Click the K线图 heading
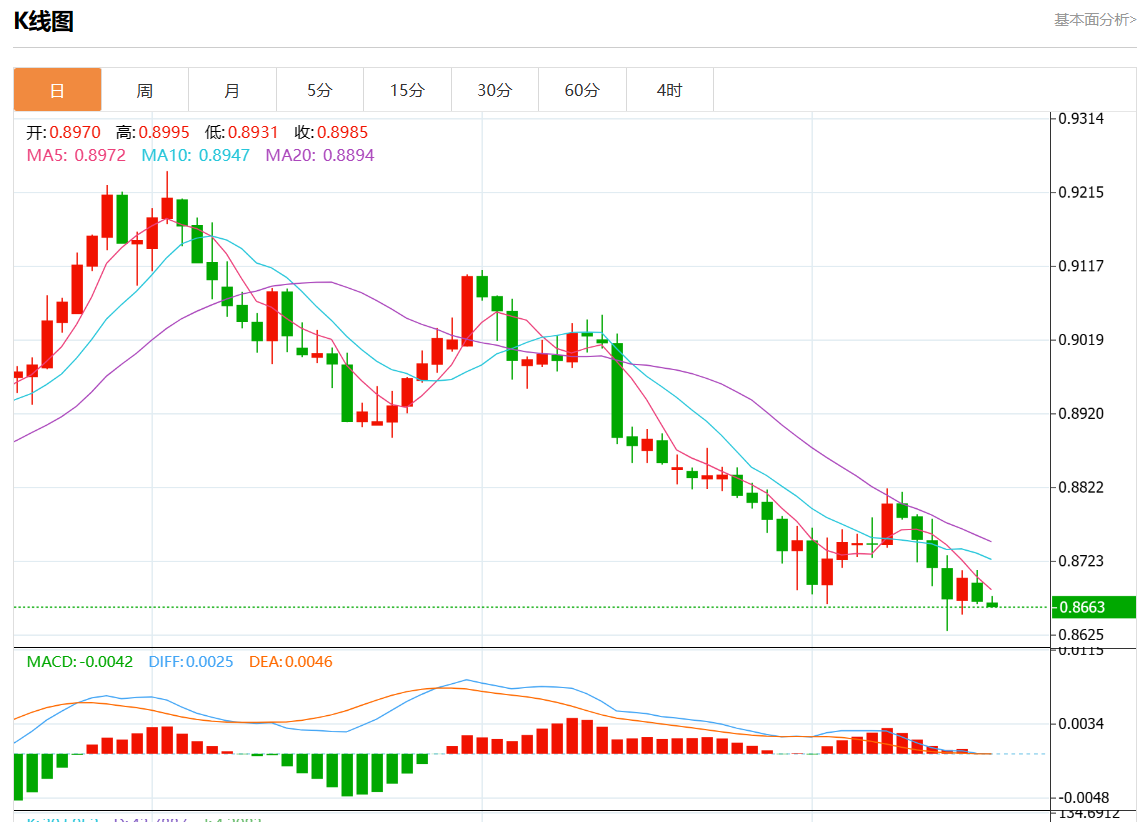The width and height of the screenshot is (1137, 822). click(x=44, y=21)
